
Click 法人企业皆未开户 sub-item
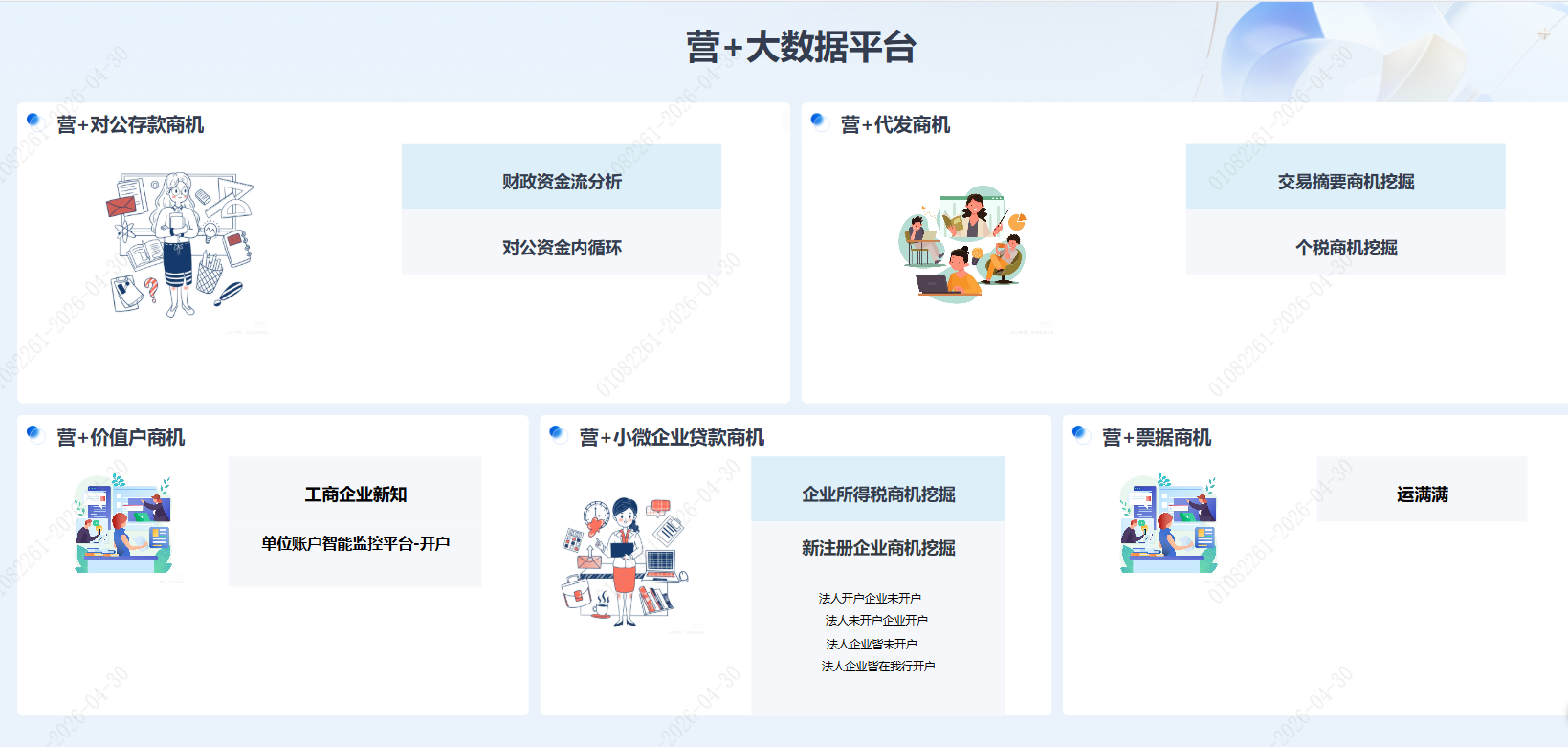pyautogui.click(x=872, y=644)
